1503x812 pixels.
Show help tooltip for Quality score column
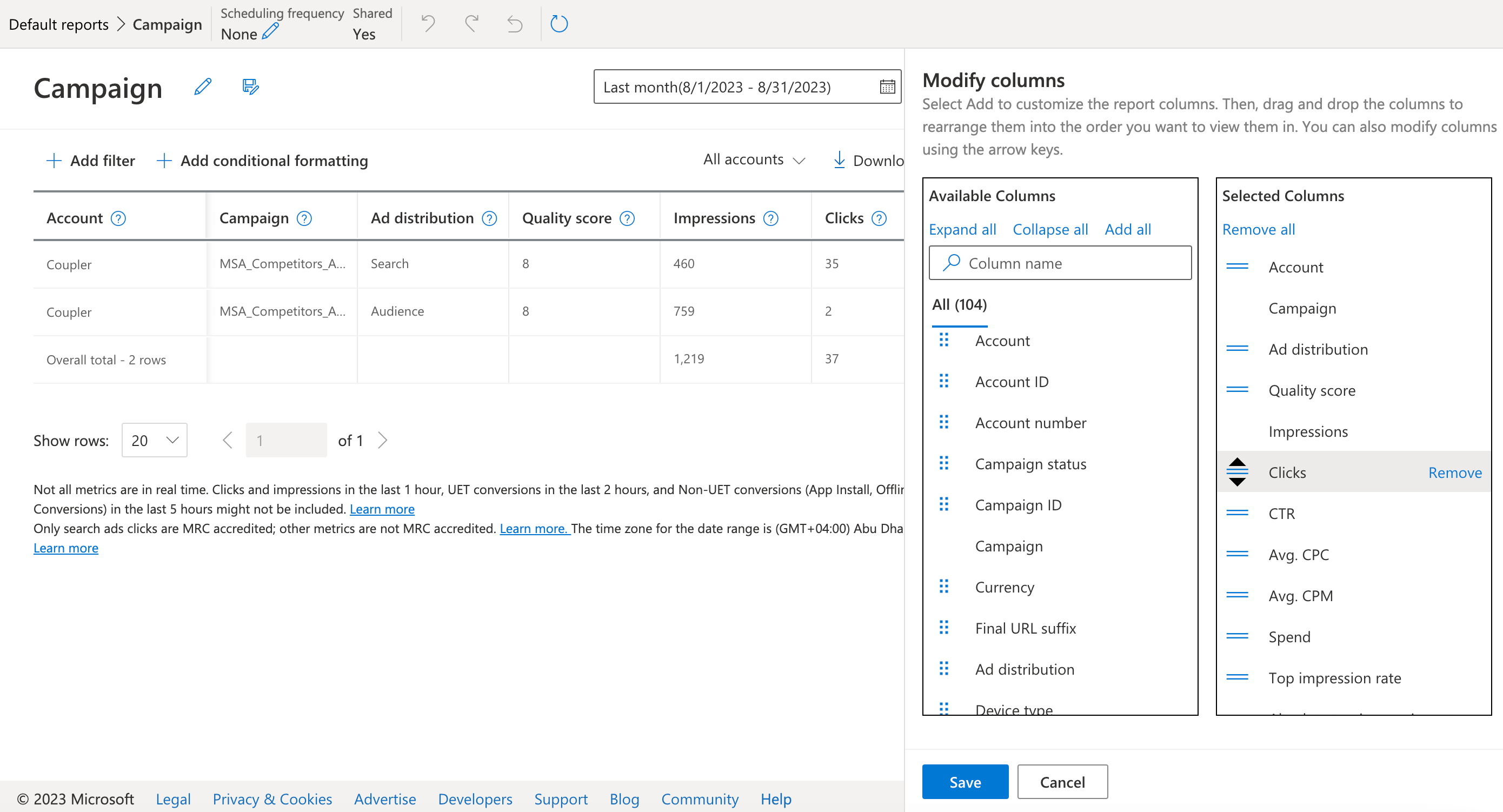[627, 218]
